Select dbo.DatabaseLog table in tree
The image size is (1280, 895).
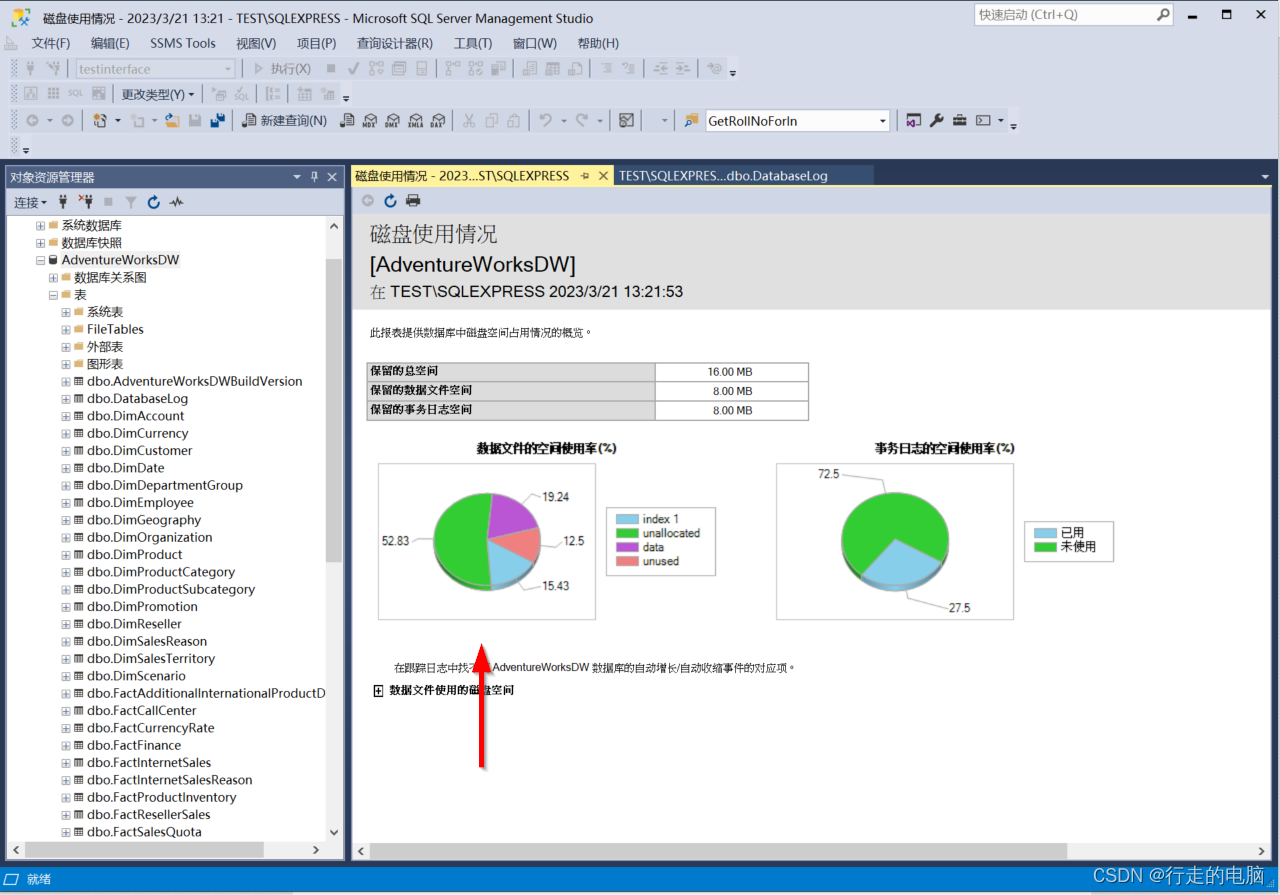point(137,399)
